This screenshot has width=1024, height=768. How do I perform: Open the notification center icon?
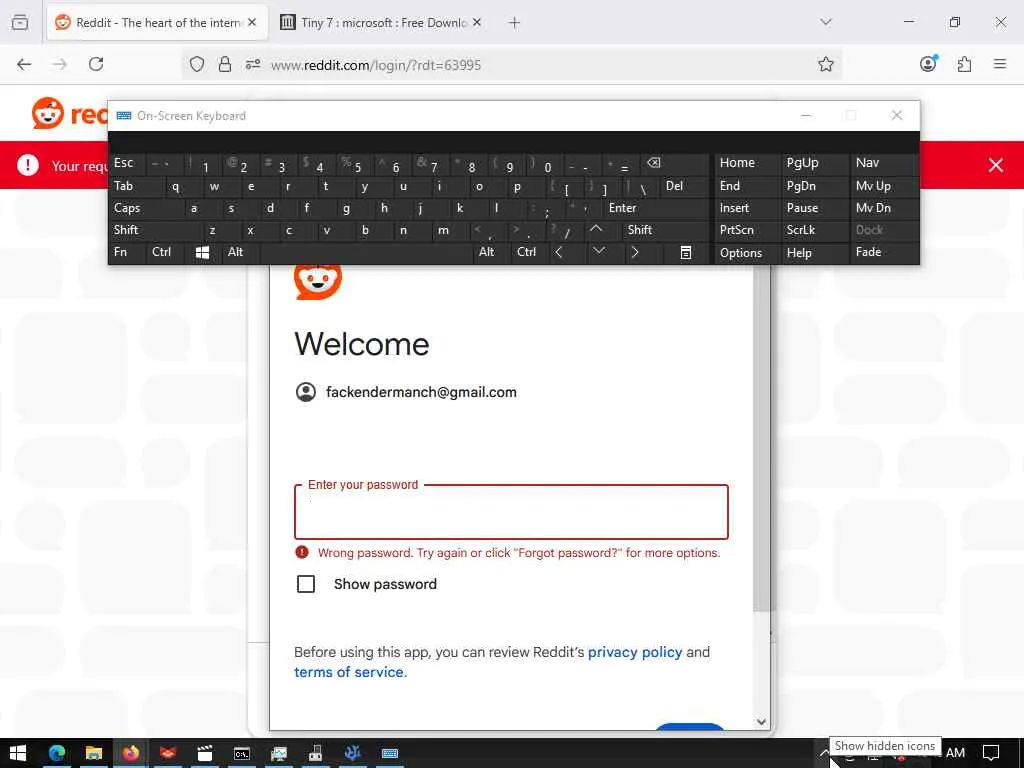pyautogui.click(x=991, y=753)
